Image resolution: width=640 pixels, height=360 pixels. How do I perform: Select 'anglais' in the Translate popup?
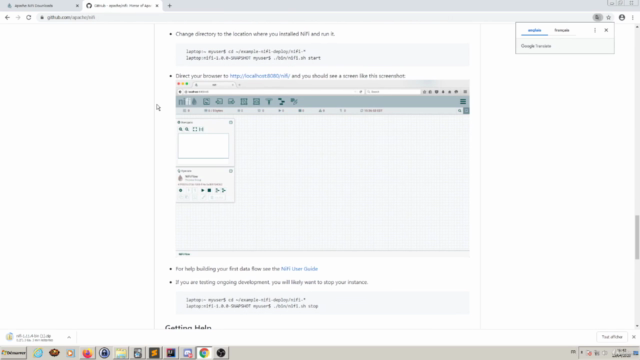[534, 31]
